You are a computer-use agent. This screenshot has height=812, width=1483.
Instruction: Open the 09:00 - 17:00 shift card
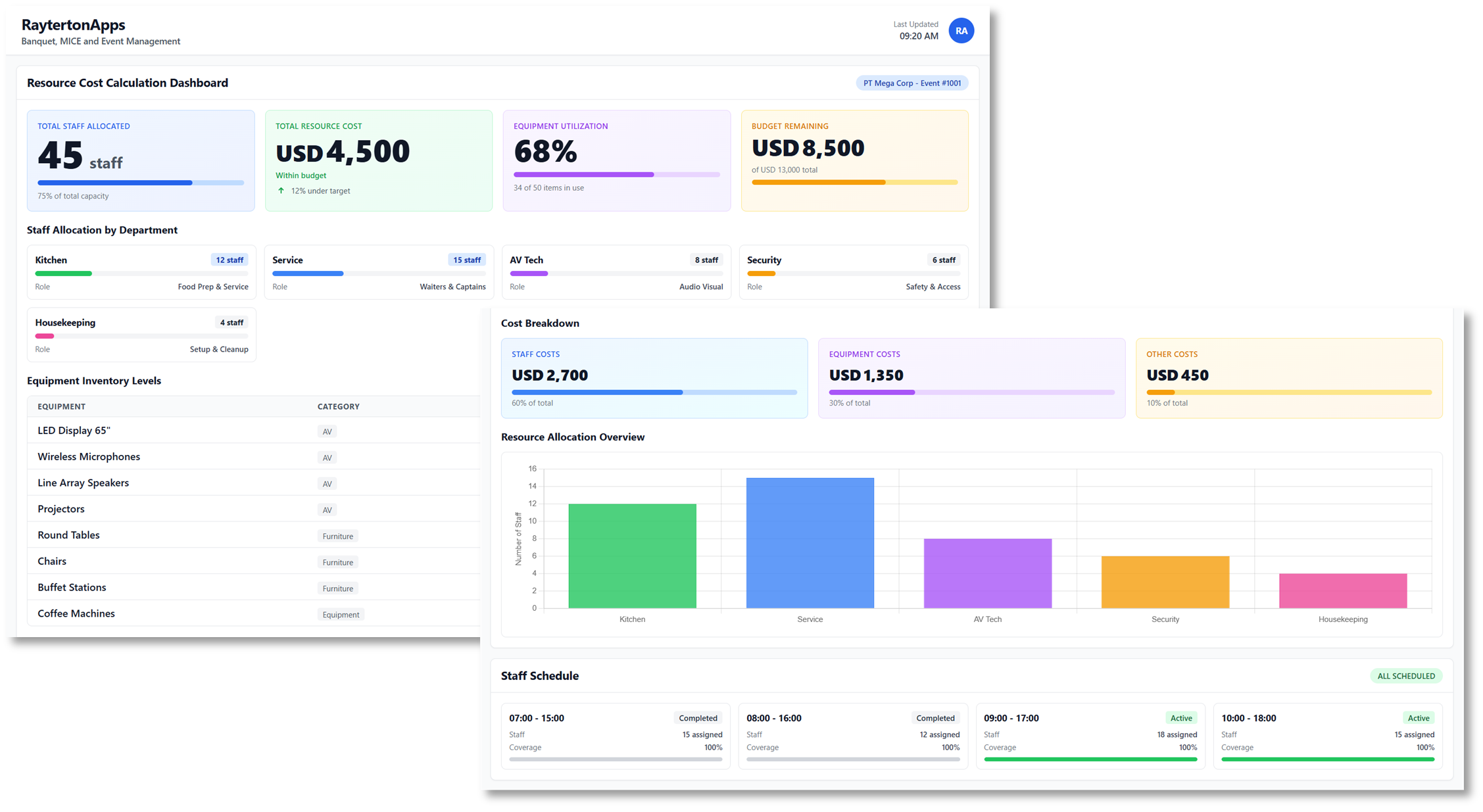[1090, 736]
